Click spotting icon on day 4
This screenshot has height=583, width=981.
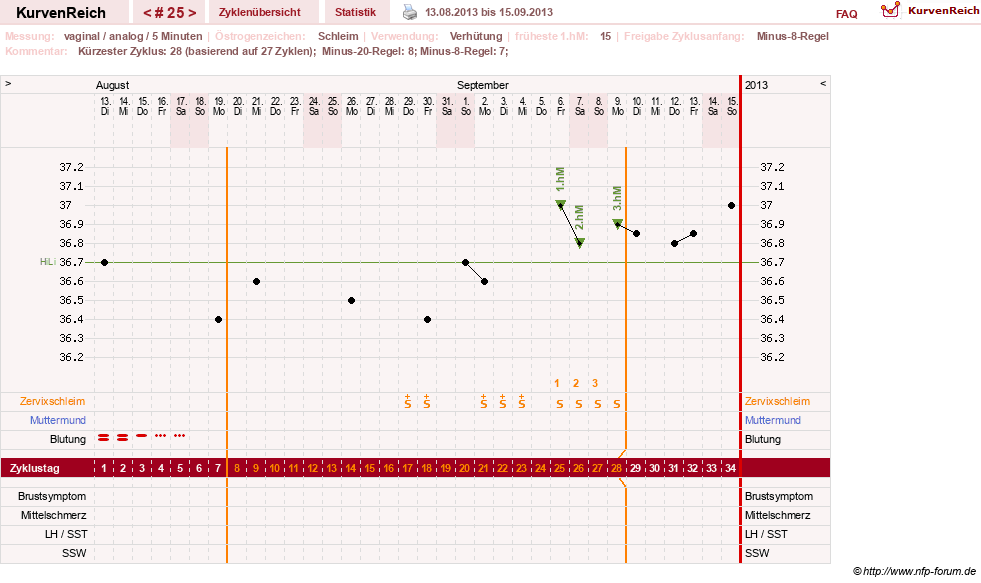click(x=161, y=435)
